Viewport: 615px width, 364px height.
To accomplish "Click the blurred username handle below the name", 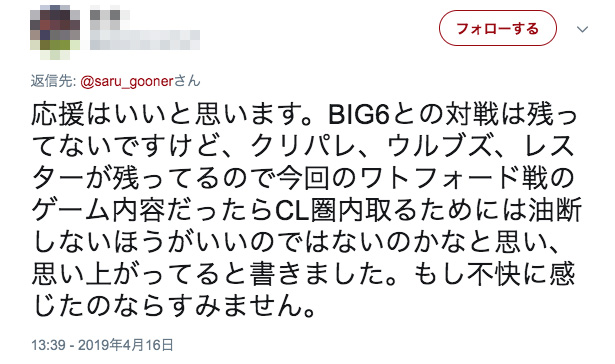I will pos(145,40).
